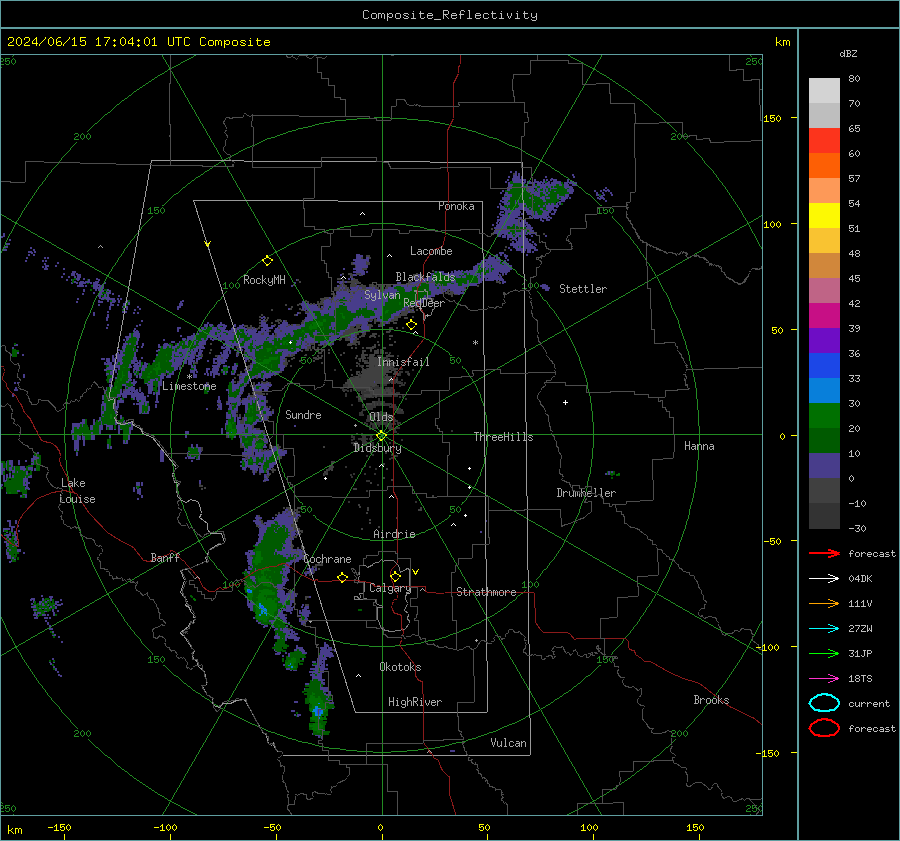Click the Brooks label
Viewport: 900px width, 841px height.
[711, 700]
